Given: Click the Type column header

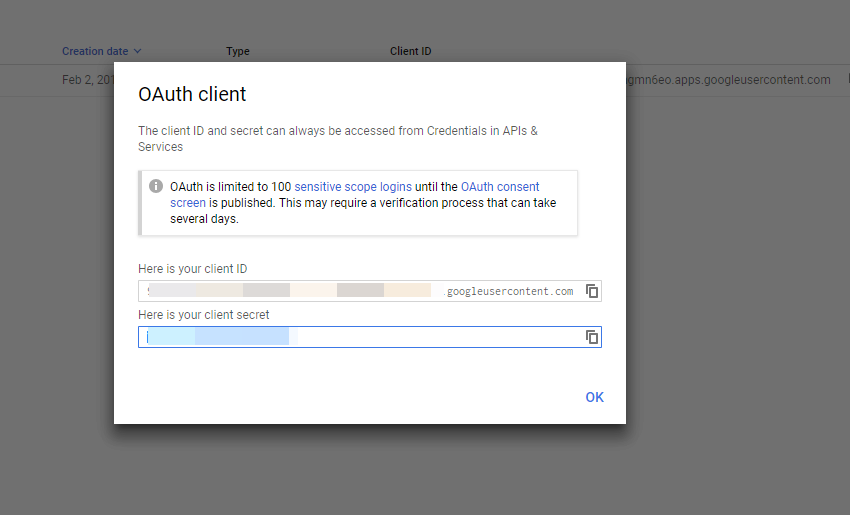Looking at the screenshot, I should tap(237, 51).
